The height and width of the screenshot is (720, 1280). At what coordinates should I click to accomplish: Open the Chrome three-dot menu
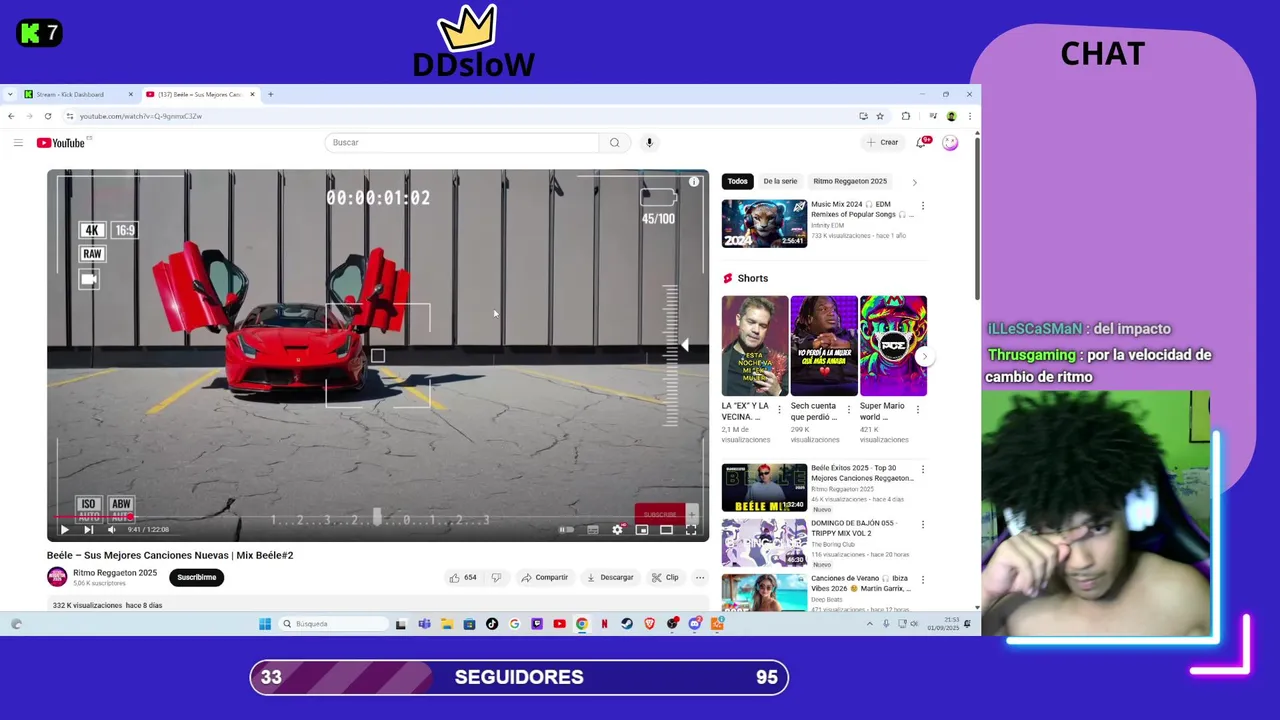[969, 116]
